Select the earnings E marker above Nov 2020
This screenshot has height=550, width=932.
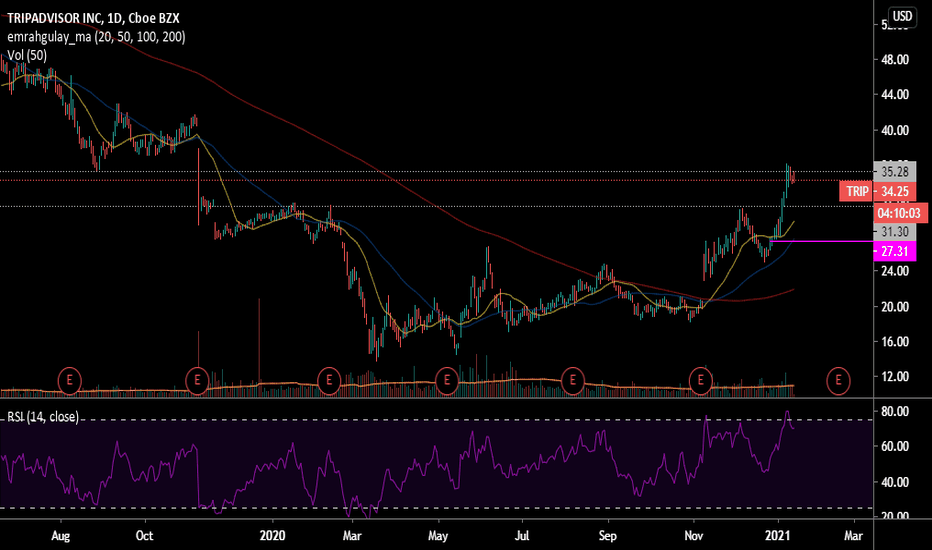point(700,380)
